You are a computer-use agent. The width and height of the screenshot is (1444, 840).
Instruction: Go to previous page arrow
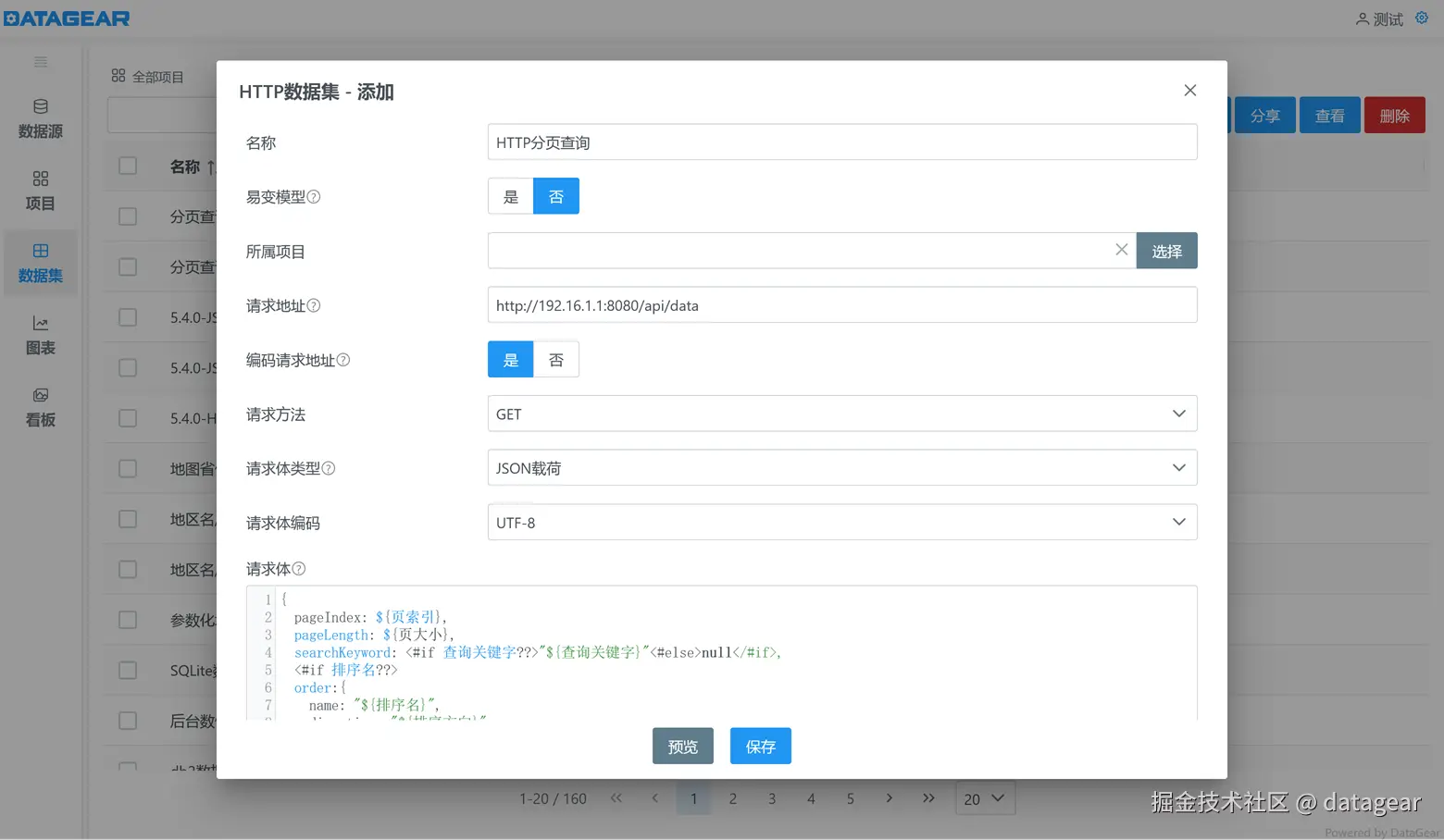(x=655, y=797)
